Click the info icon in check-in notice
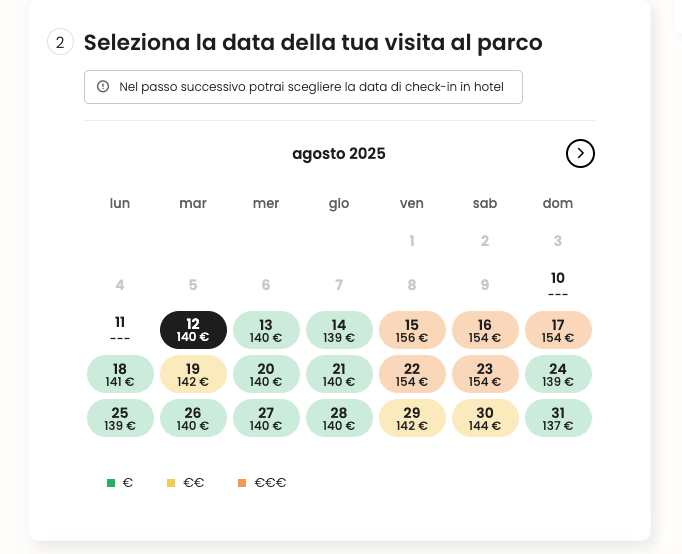 click(x=103, y=87)
